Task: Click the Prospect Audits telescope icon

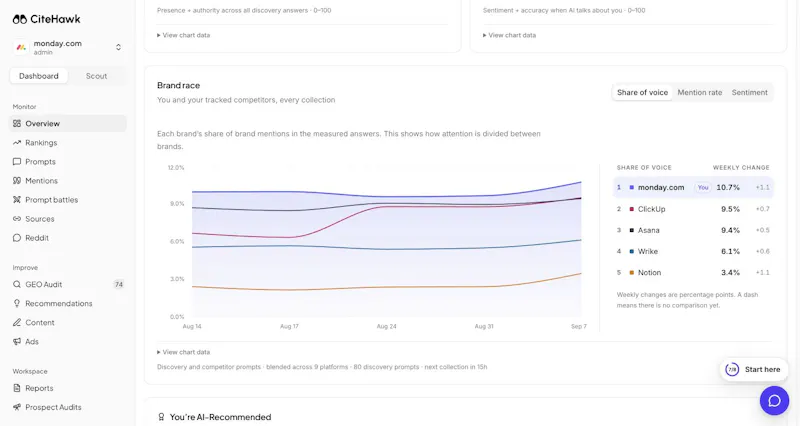Action: pos(17,407)
